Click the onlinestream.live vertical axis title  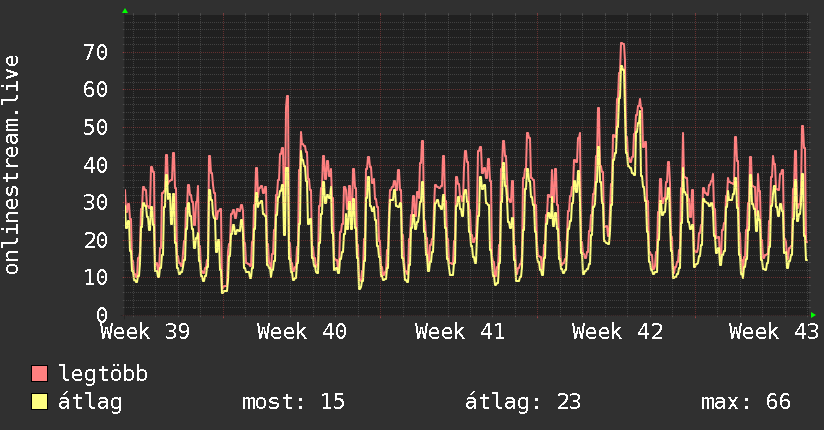click(11, 165)
